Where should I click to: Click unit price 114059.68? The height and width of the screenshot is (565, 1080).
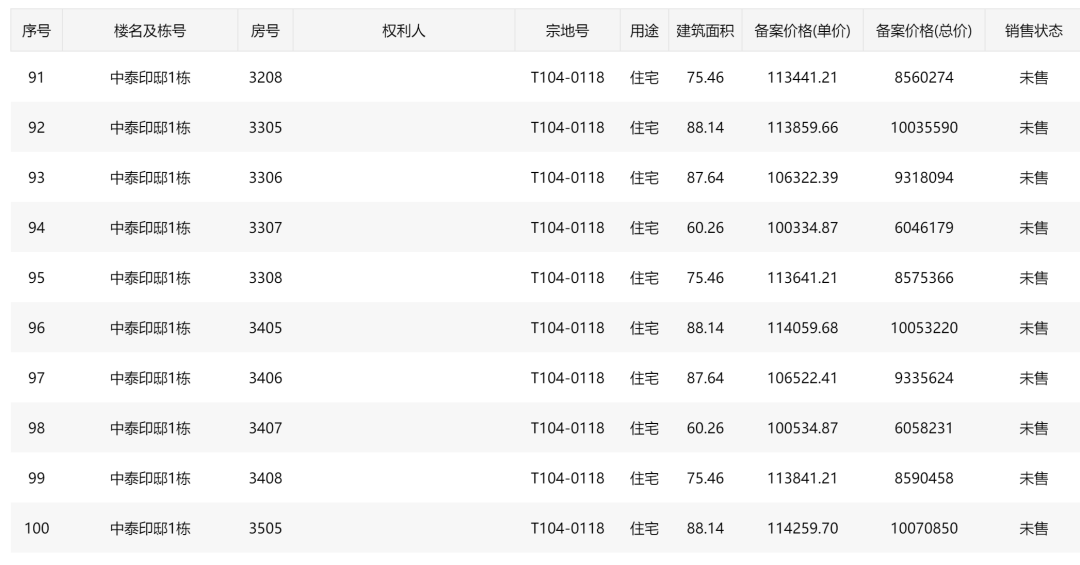pyautogui.click(x=802, y=328)
